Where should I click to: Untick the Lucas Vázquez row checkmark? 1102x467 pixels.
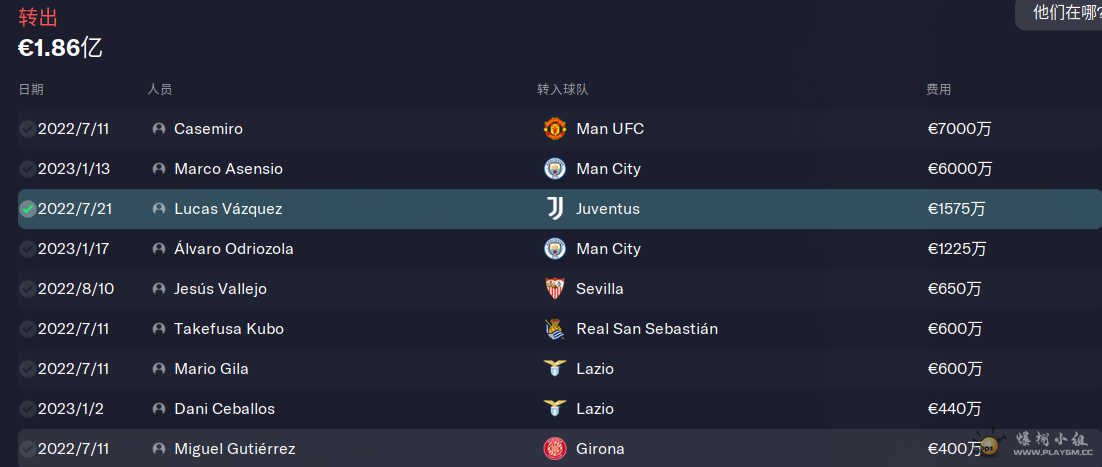pos(27,209)
